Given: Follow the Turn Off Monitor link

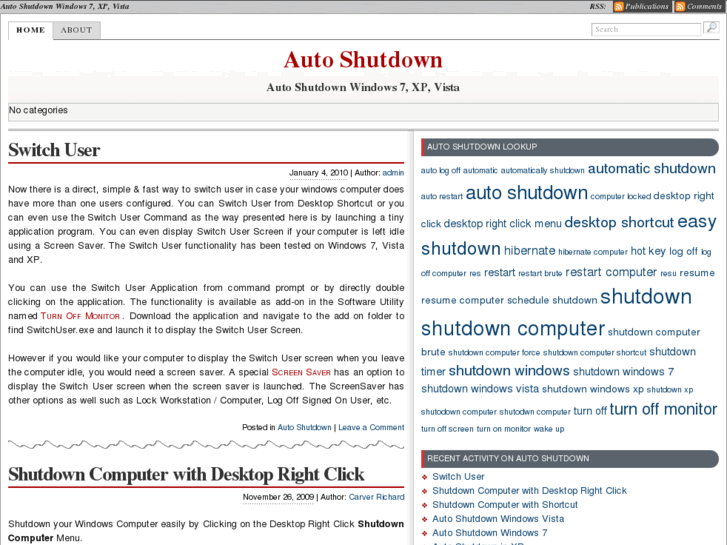Looking at the screenshot, I should 80,316.
